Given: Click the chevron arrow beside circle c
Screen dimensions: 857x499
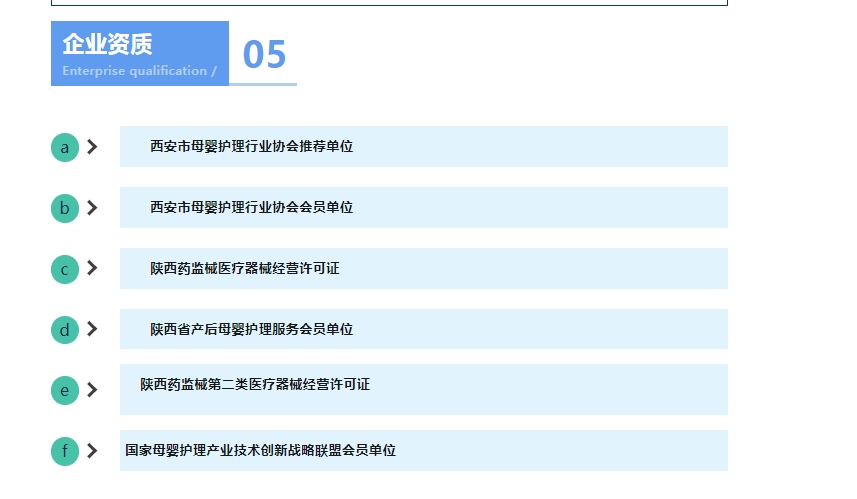Looking at the screenshot, I should pos(92,268).
